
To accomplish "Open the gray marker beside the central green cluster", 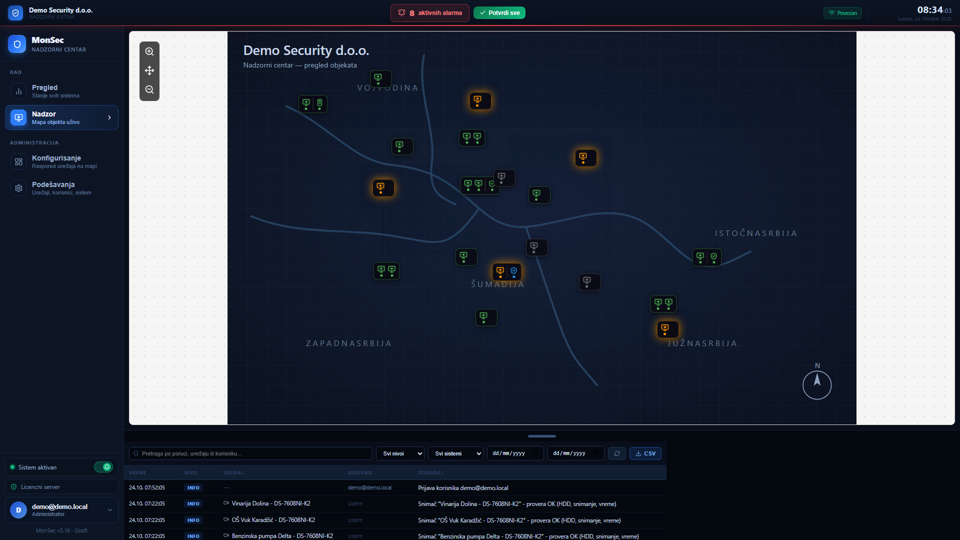I will [x=504, y=178].
